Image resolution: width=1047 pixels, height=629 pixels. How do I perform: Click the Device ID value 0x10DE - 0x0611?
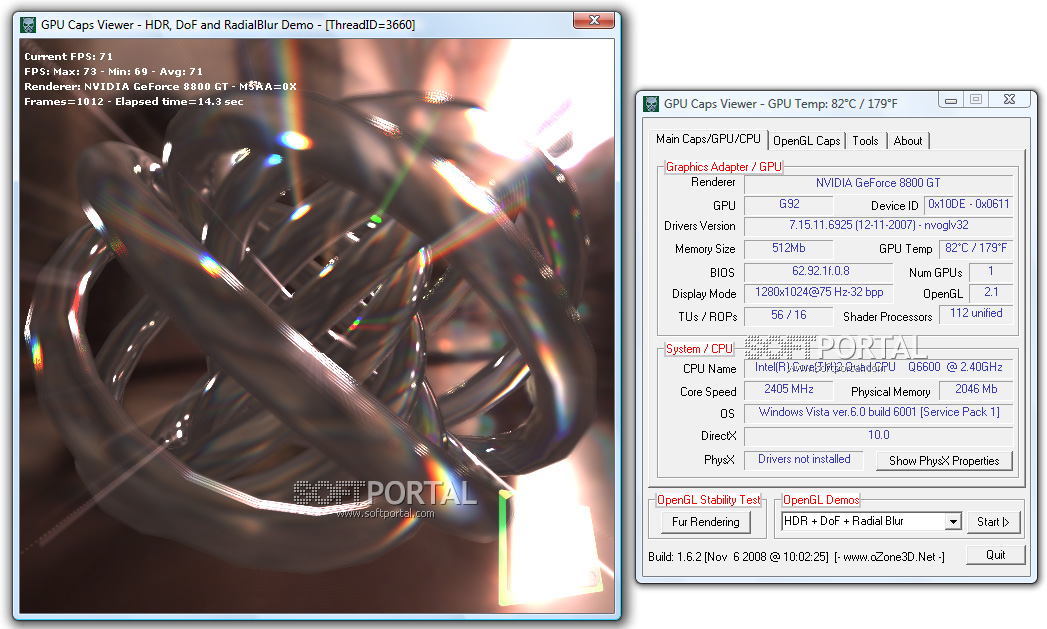pos(968,205)
